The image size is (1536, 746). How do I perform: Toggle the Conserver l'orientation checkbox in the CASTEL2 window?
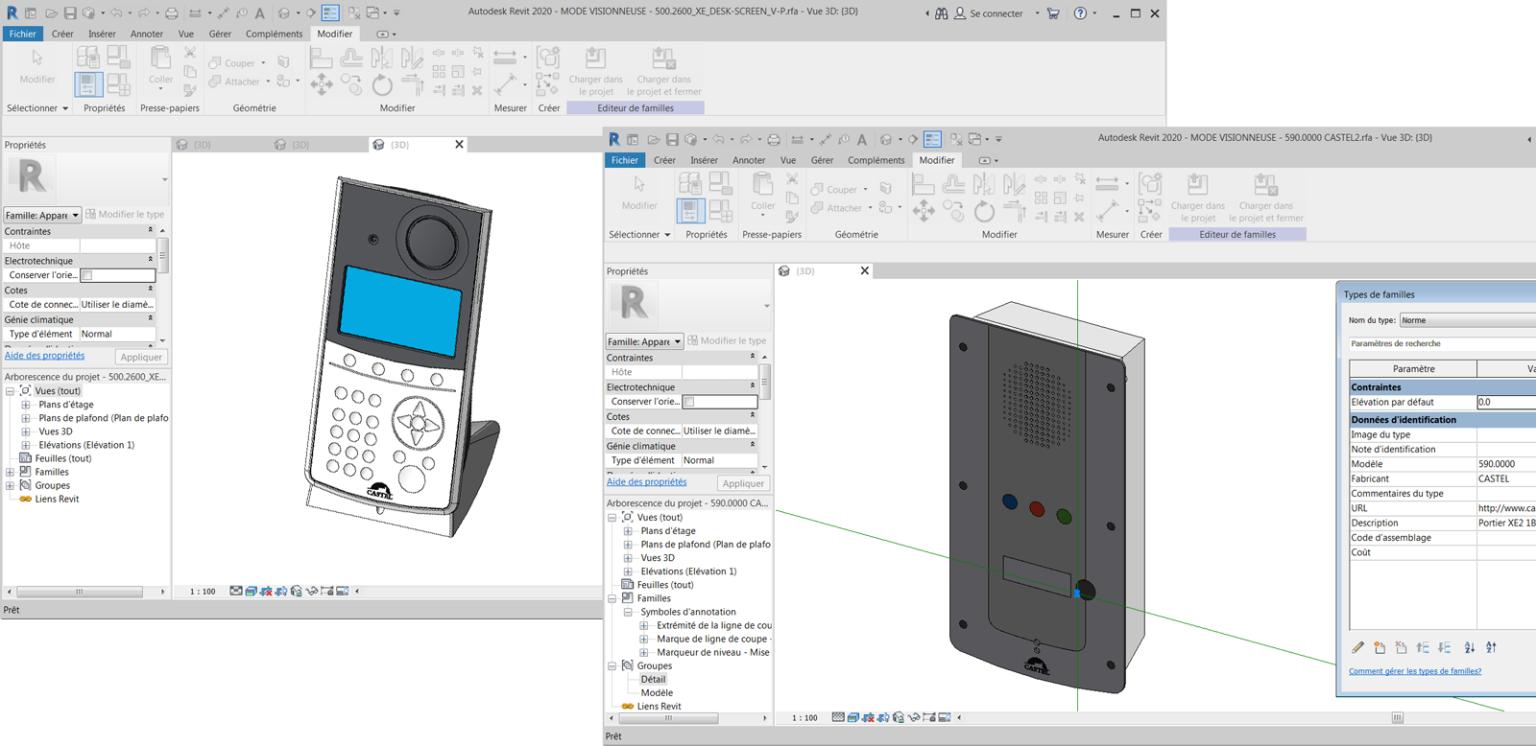(688, 401)
